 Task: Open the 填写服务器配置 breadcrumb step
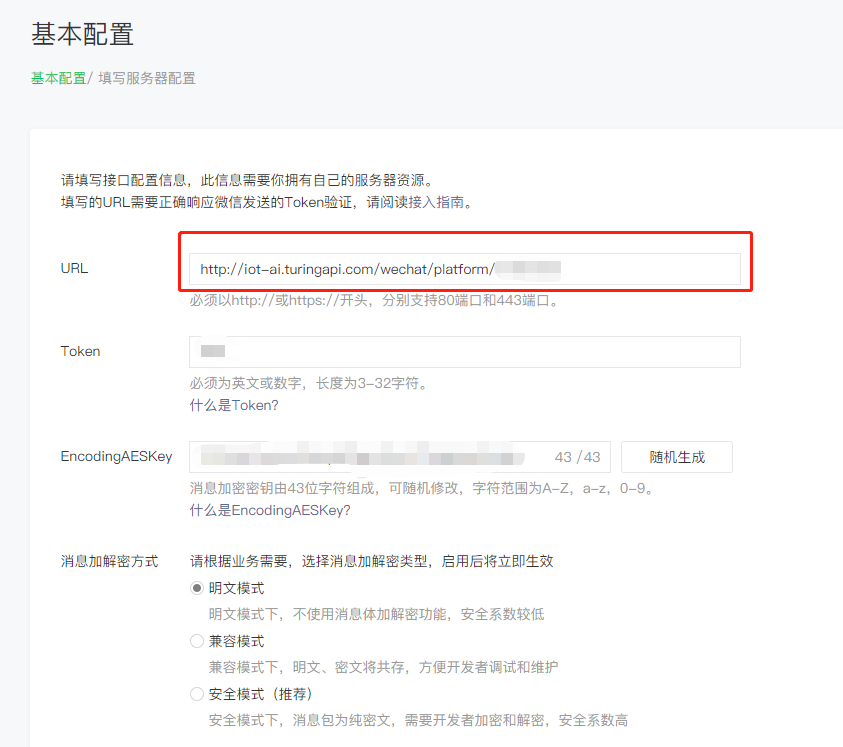(145, 76)
